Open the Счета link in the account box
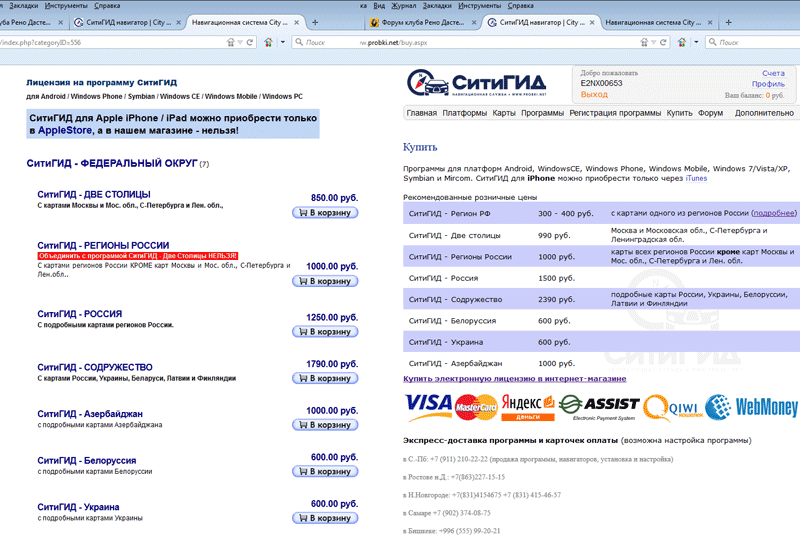 (x=773, y=73)
